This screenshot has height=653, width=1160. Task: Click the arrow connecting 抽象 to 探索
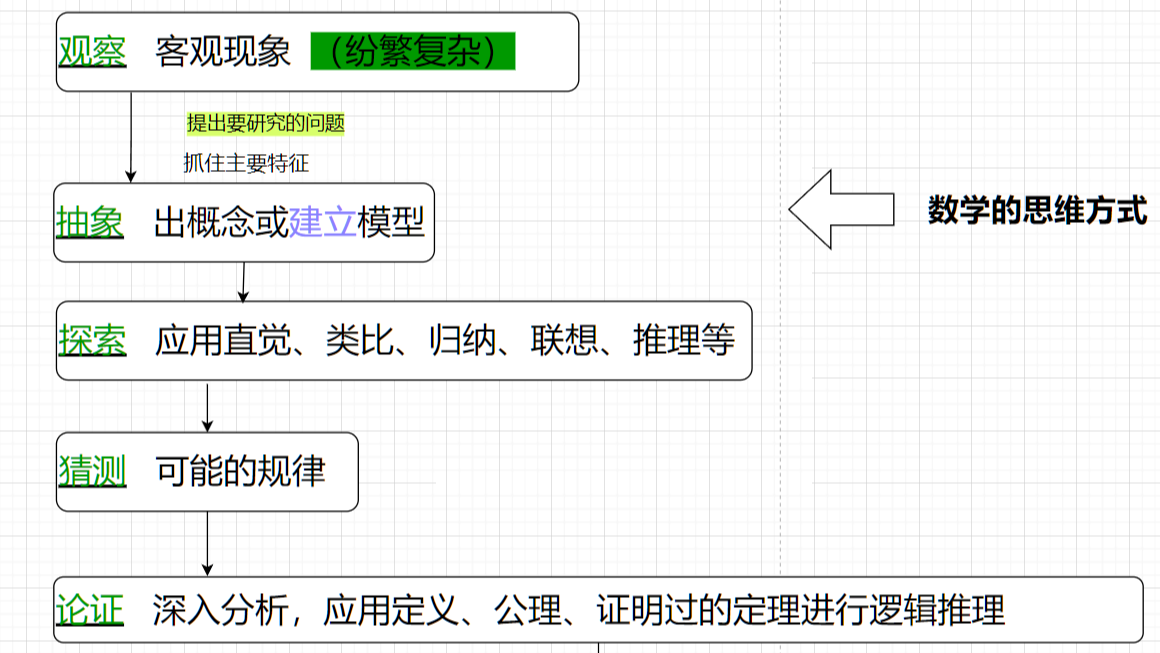243,280
